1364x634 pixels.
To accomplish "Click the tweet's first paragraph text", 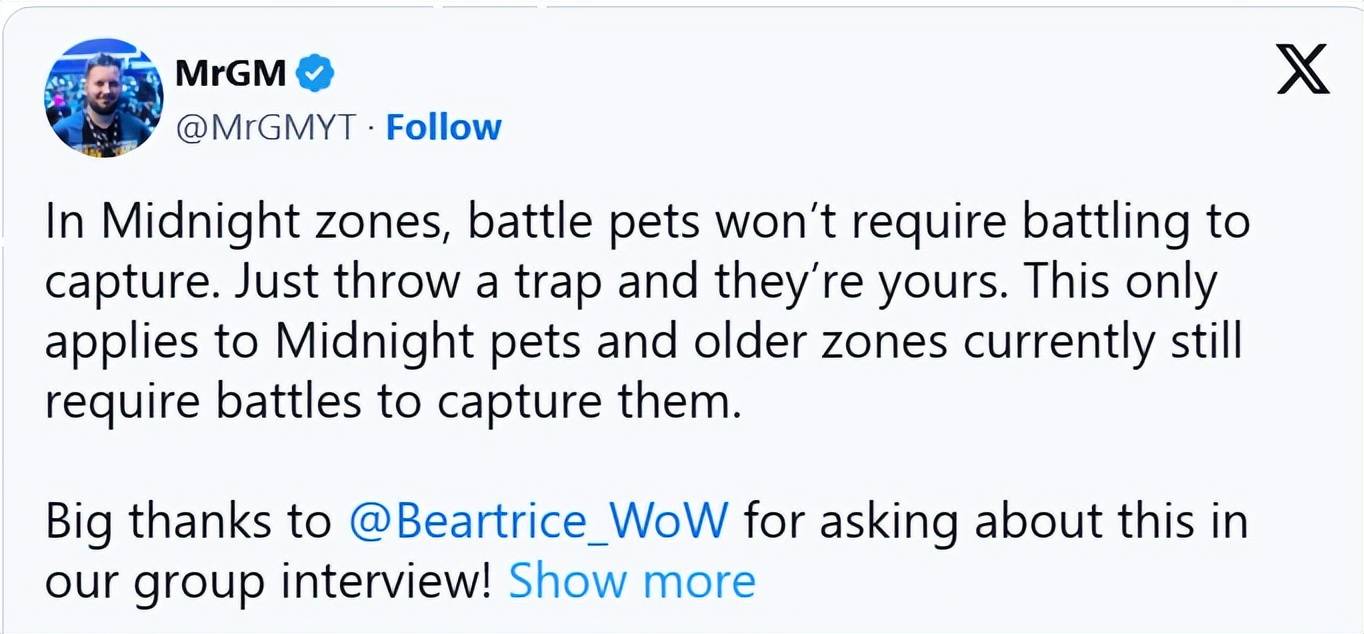I will click(640, 312).
